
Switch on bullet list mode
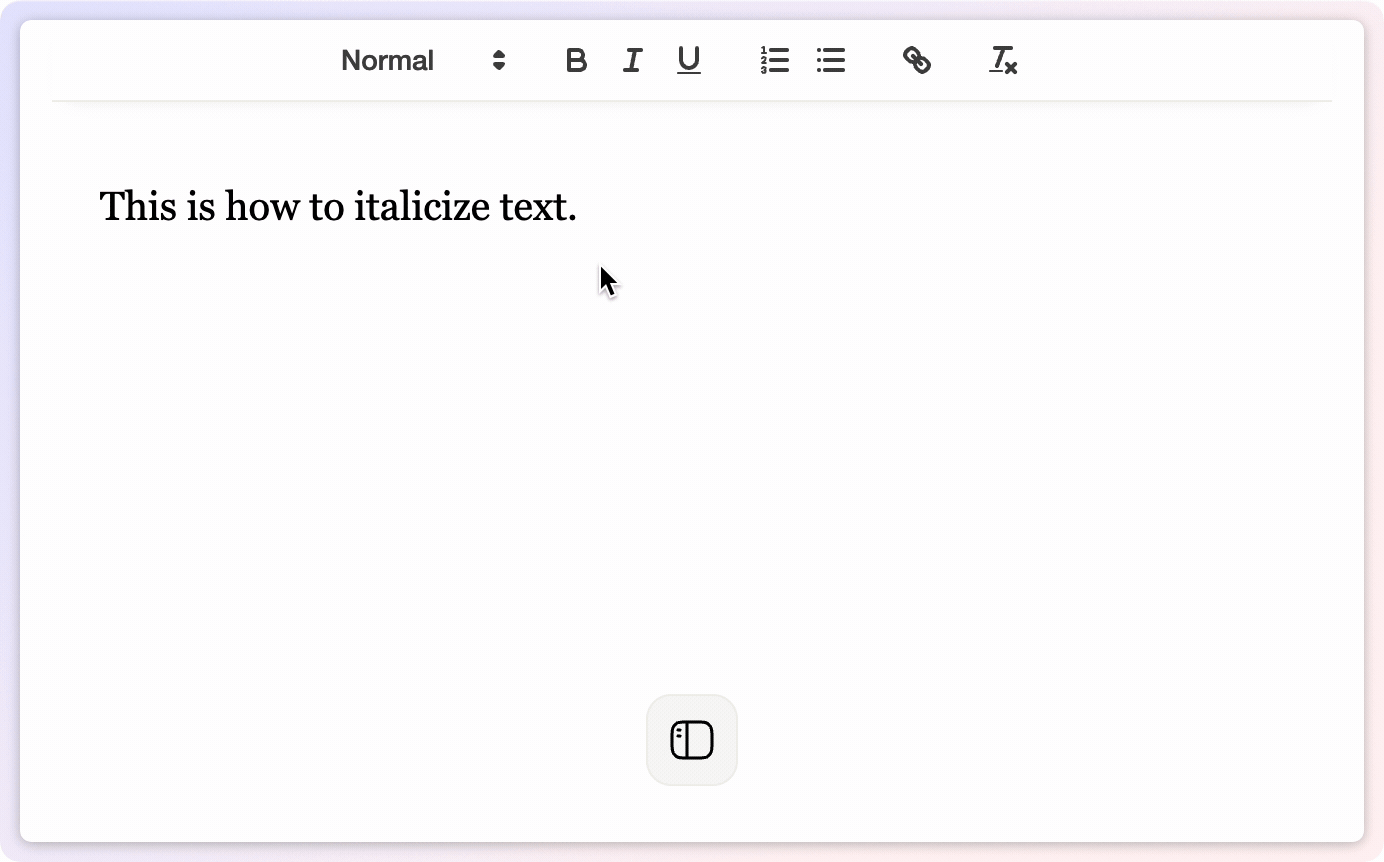click(x=831, y=61)
